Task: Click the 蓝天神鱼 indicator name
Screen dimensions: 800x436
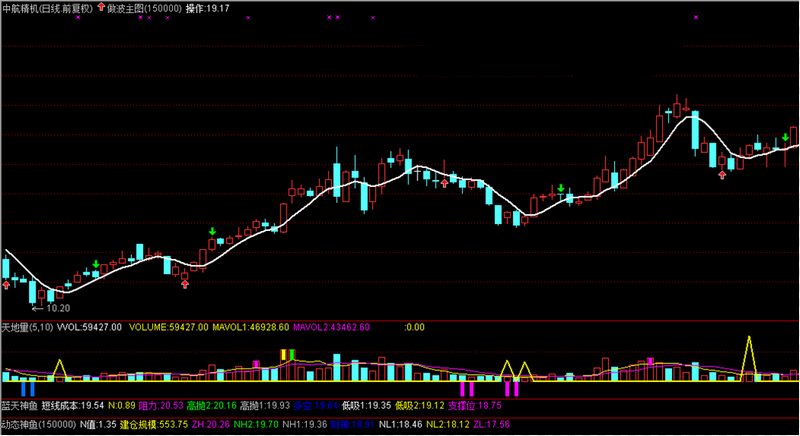Action: click(x=19, y=405)
